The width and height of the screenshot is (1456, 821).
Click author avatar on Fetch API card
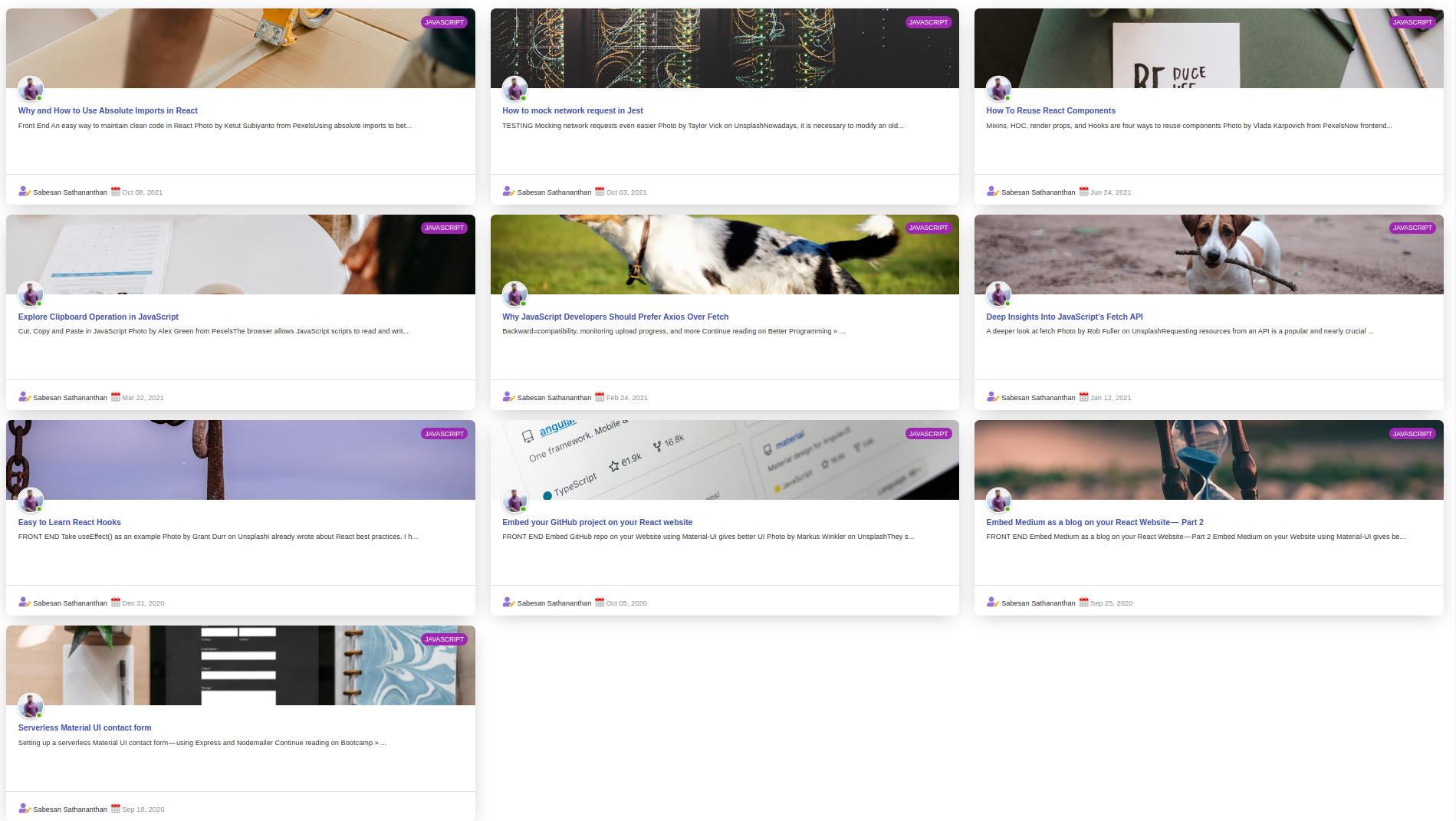click(x=998, y=294)
